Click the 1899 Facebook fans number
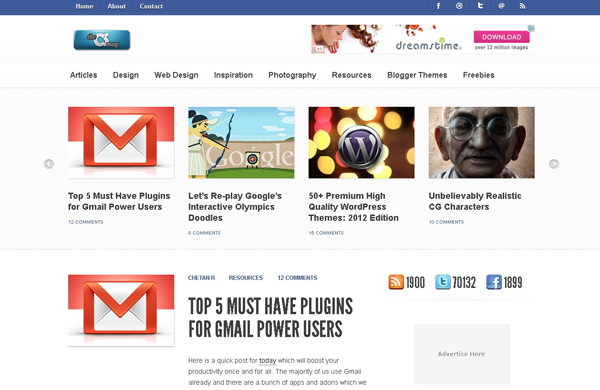Screen dimensions: 600x390 [x=513, y=283]
